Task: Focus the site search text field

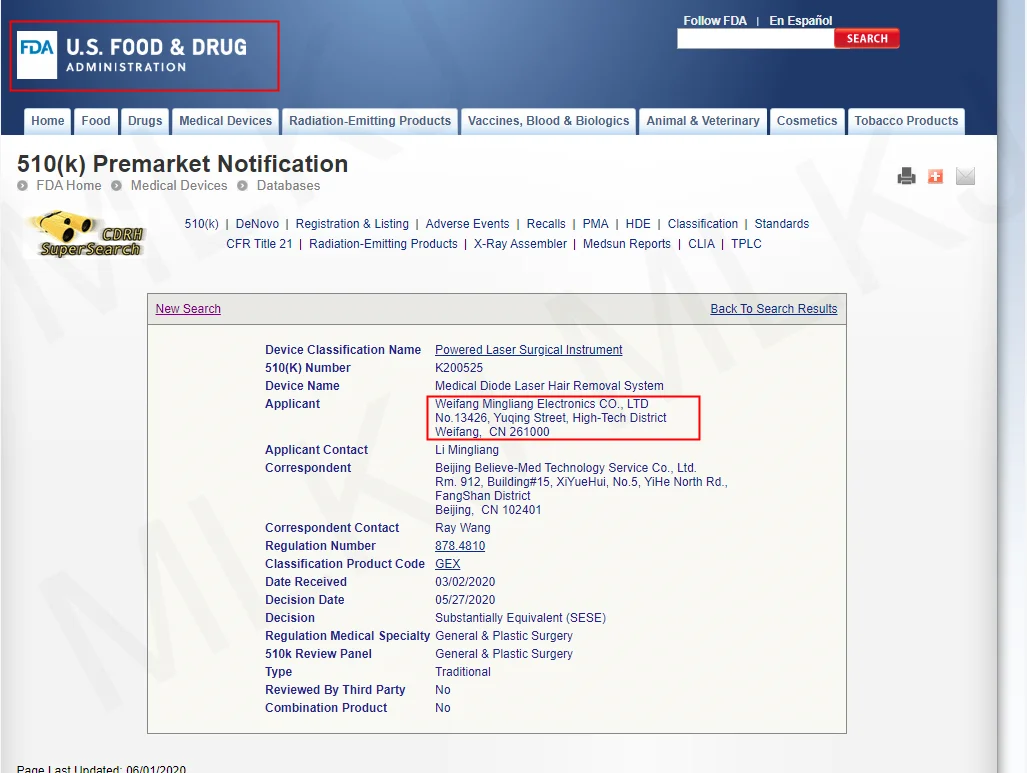Action: click(756, 39)
